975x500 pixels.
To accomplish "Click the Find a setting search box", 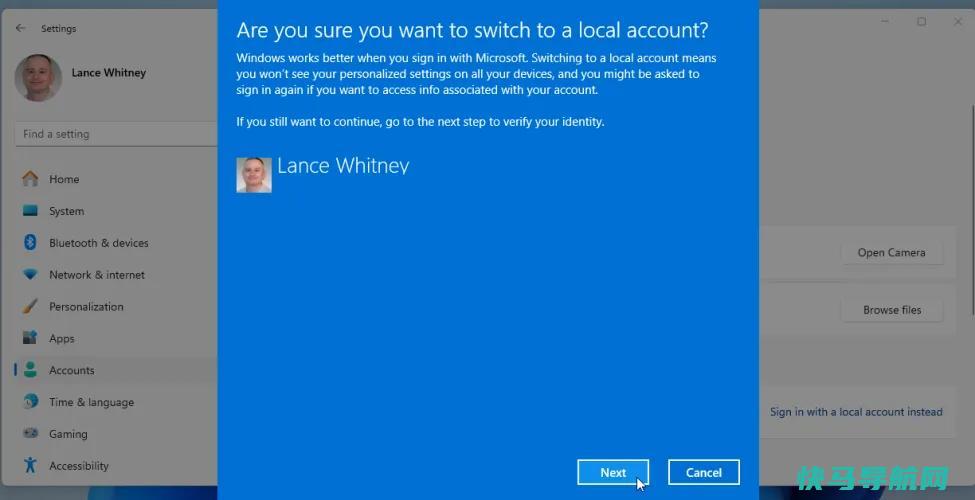I will 116,134.
